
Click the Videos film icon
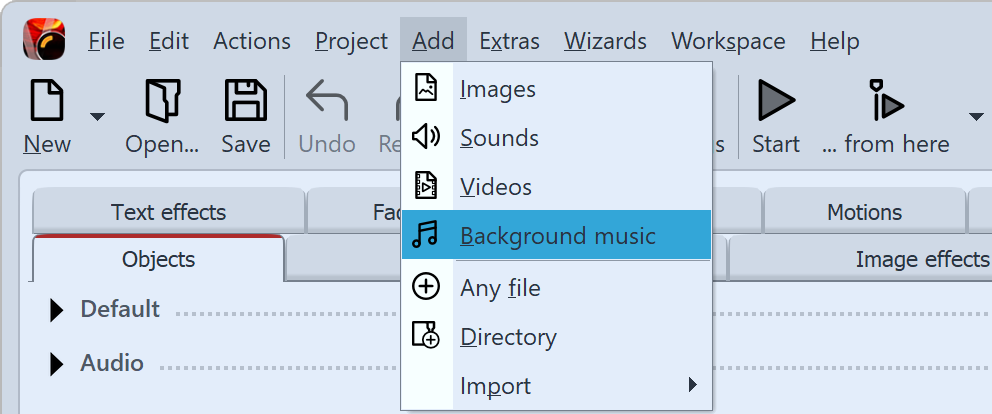(426, 186)
